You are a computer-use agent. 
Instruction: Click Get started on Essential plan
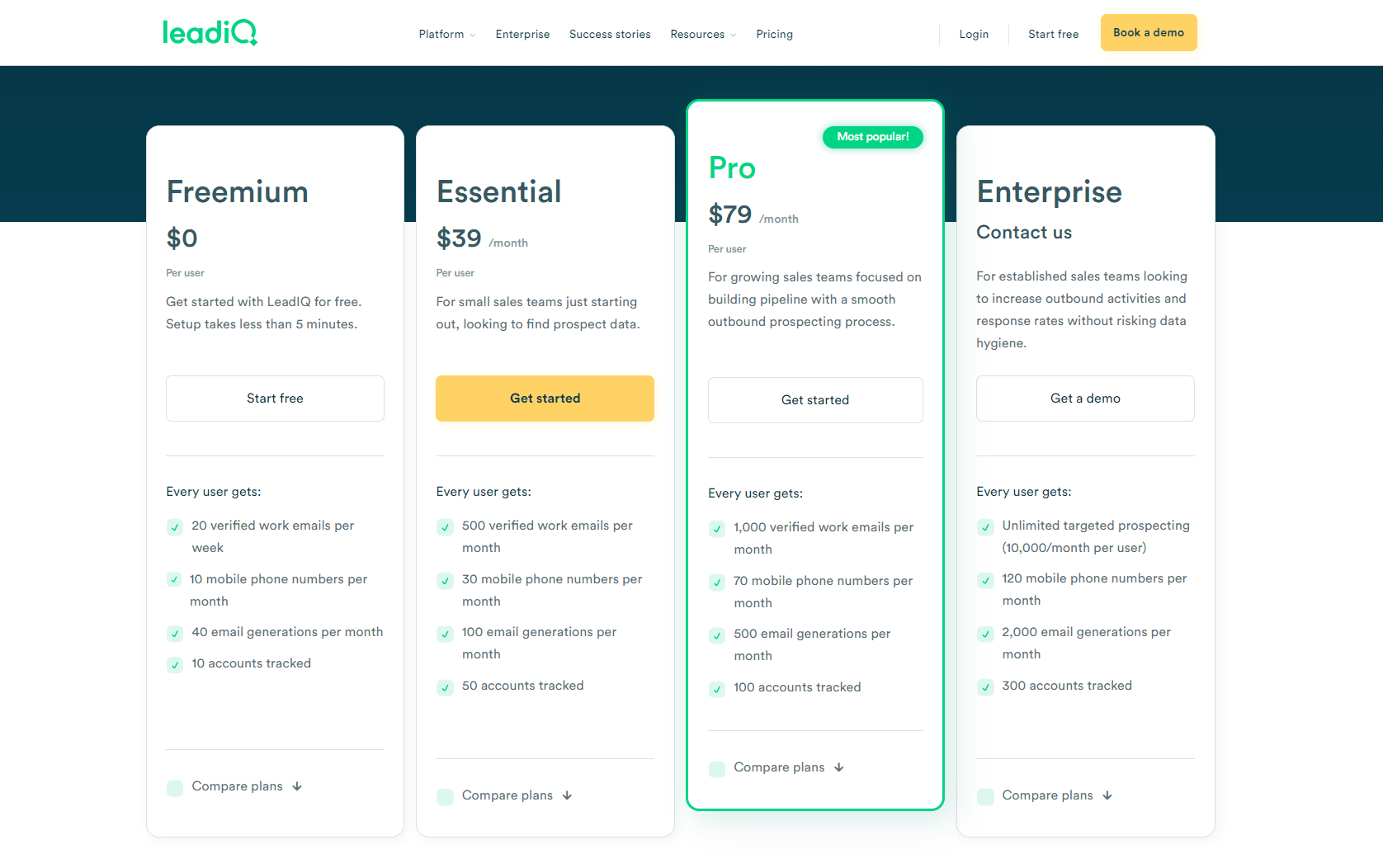point(545,399)
